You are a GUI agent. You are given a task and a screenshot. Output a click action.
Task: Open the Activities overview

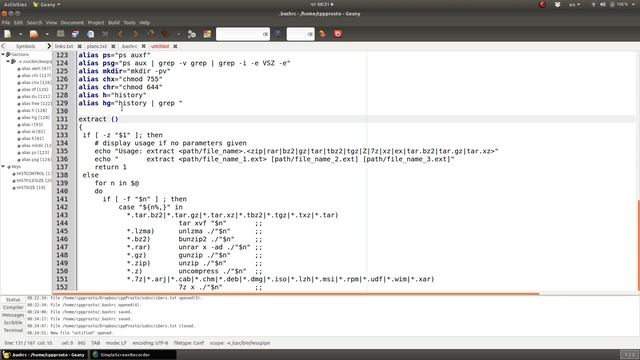[x=15, y=4]
